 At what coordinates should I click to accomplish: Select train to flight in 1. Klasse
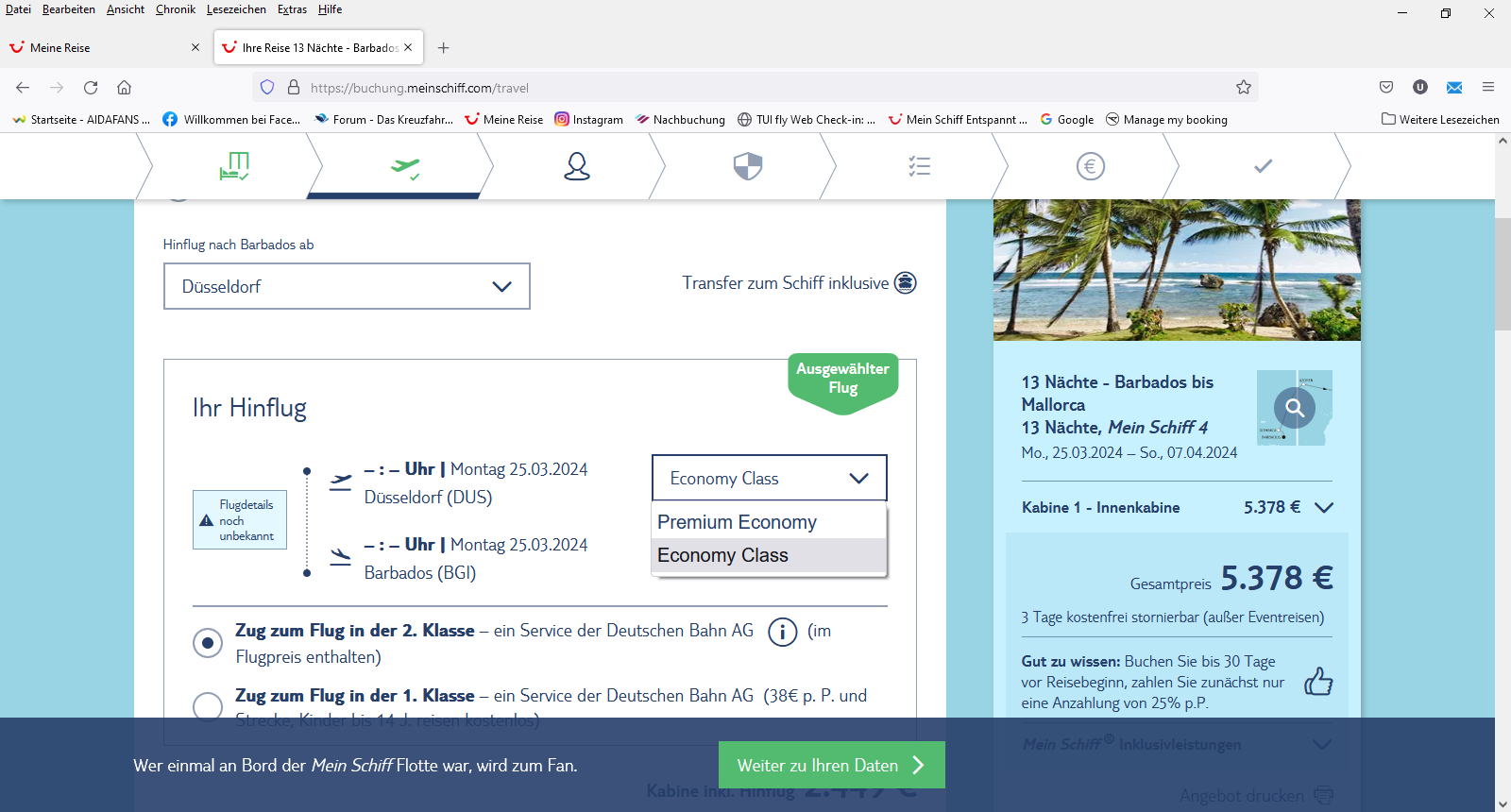coord(208,705)
